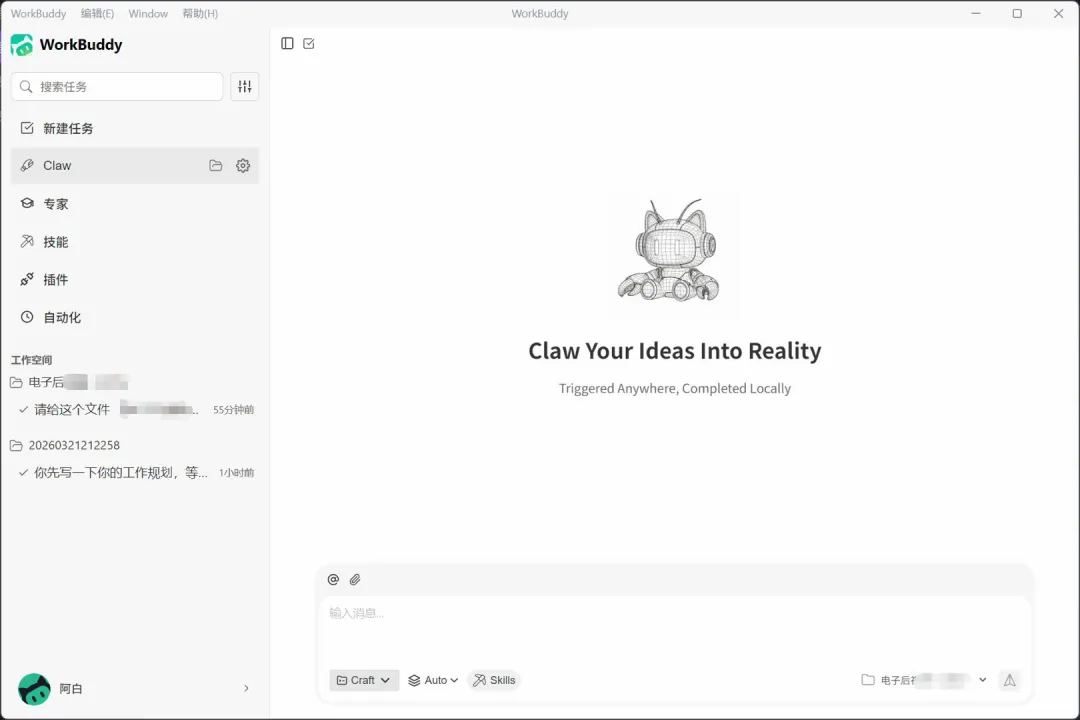This screenshot has height=720, width=1080.
Task: Click the @ mention icon
Action: [333, 579]
